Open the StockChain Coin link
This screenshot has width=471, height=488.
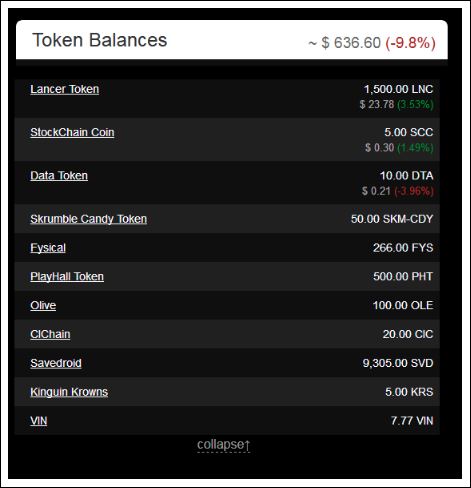pyautogui.click(x=72, y=132)
